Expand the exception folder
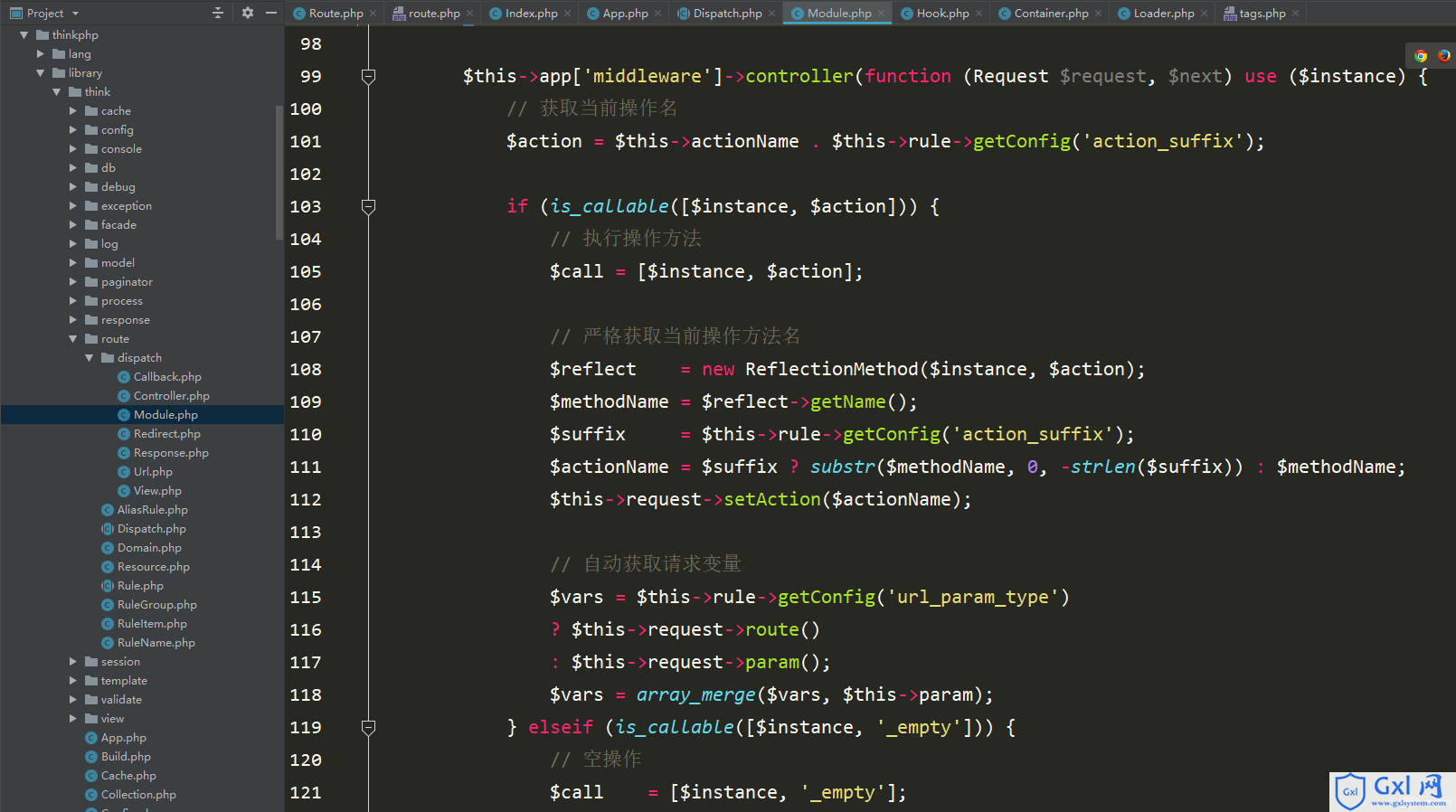 72,206
